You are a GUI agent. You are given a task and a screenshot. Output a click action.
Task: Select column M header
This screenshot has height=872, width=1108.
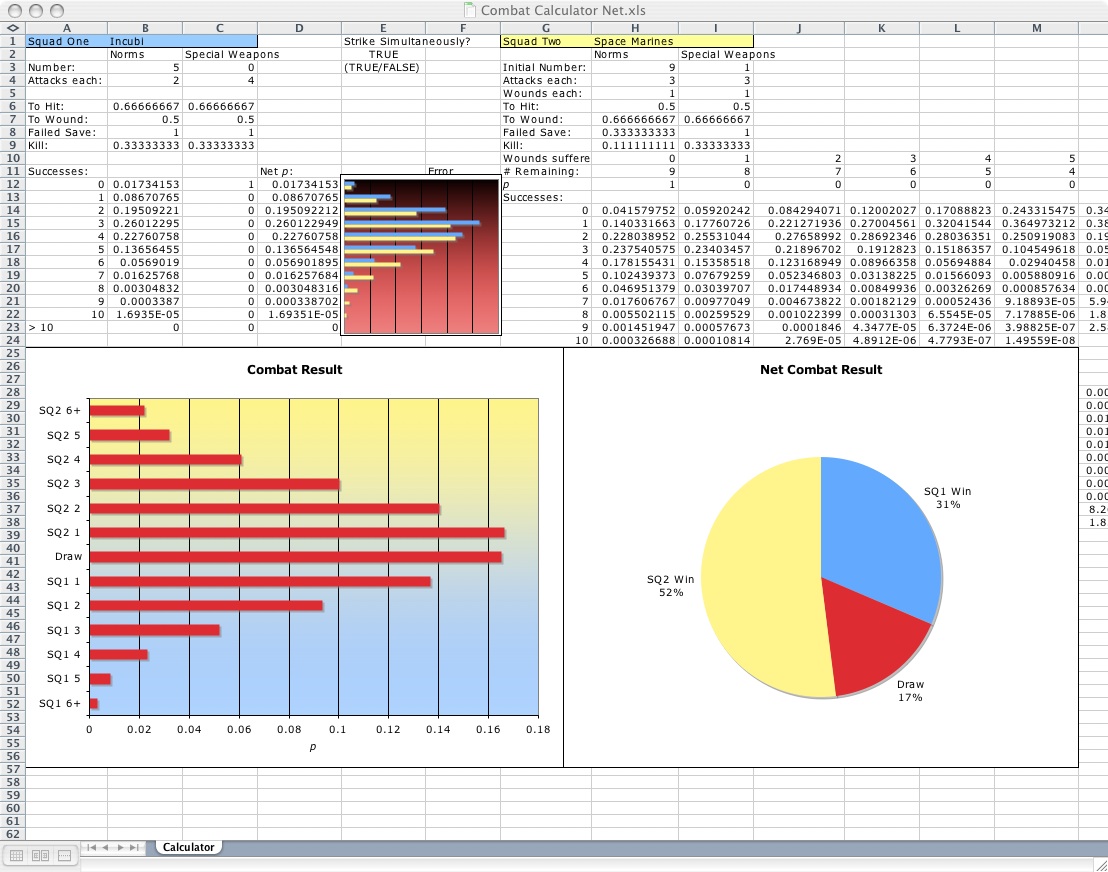(1036, 28)
